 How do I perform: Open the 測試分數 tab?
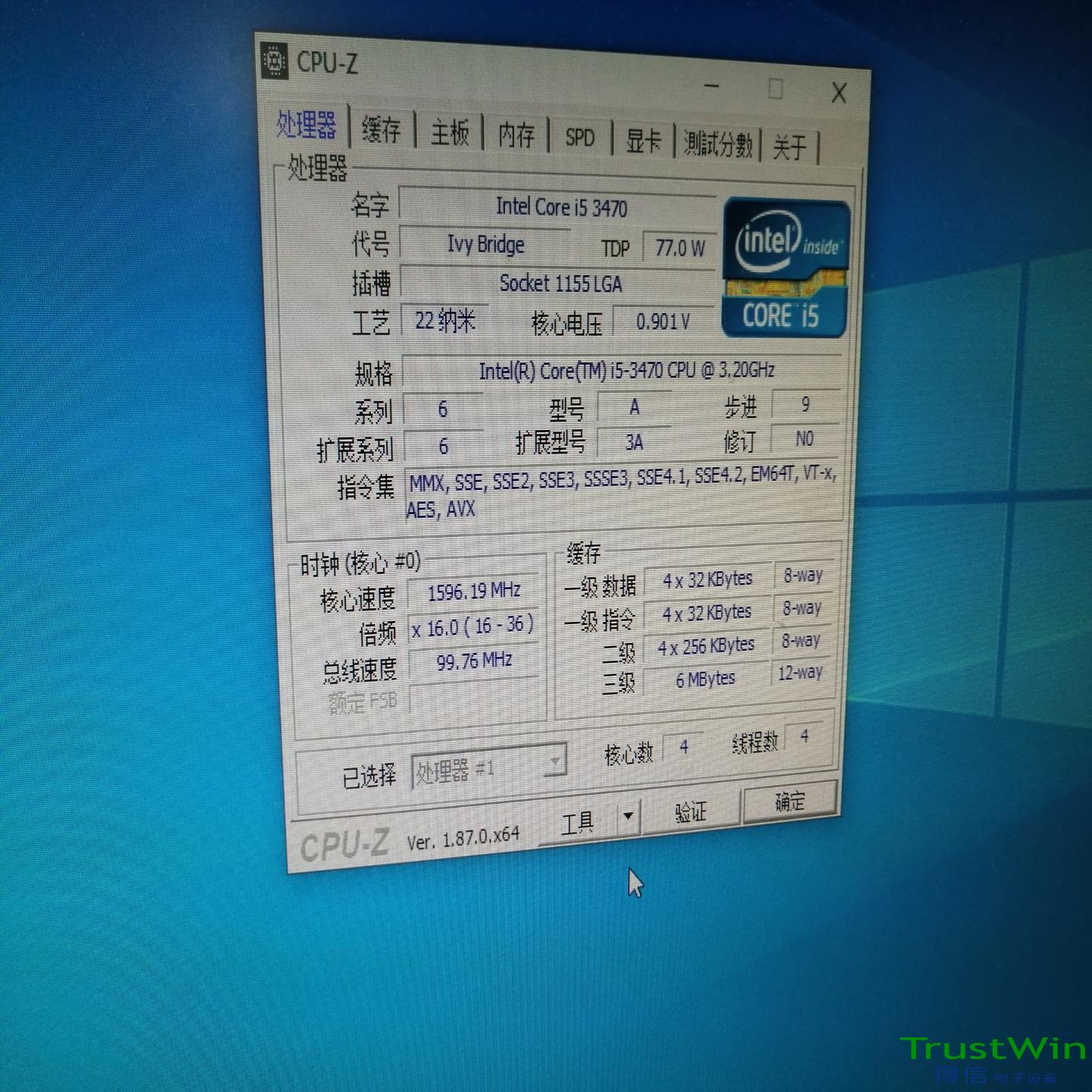pos(717,144)
